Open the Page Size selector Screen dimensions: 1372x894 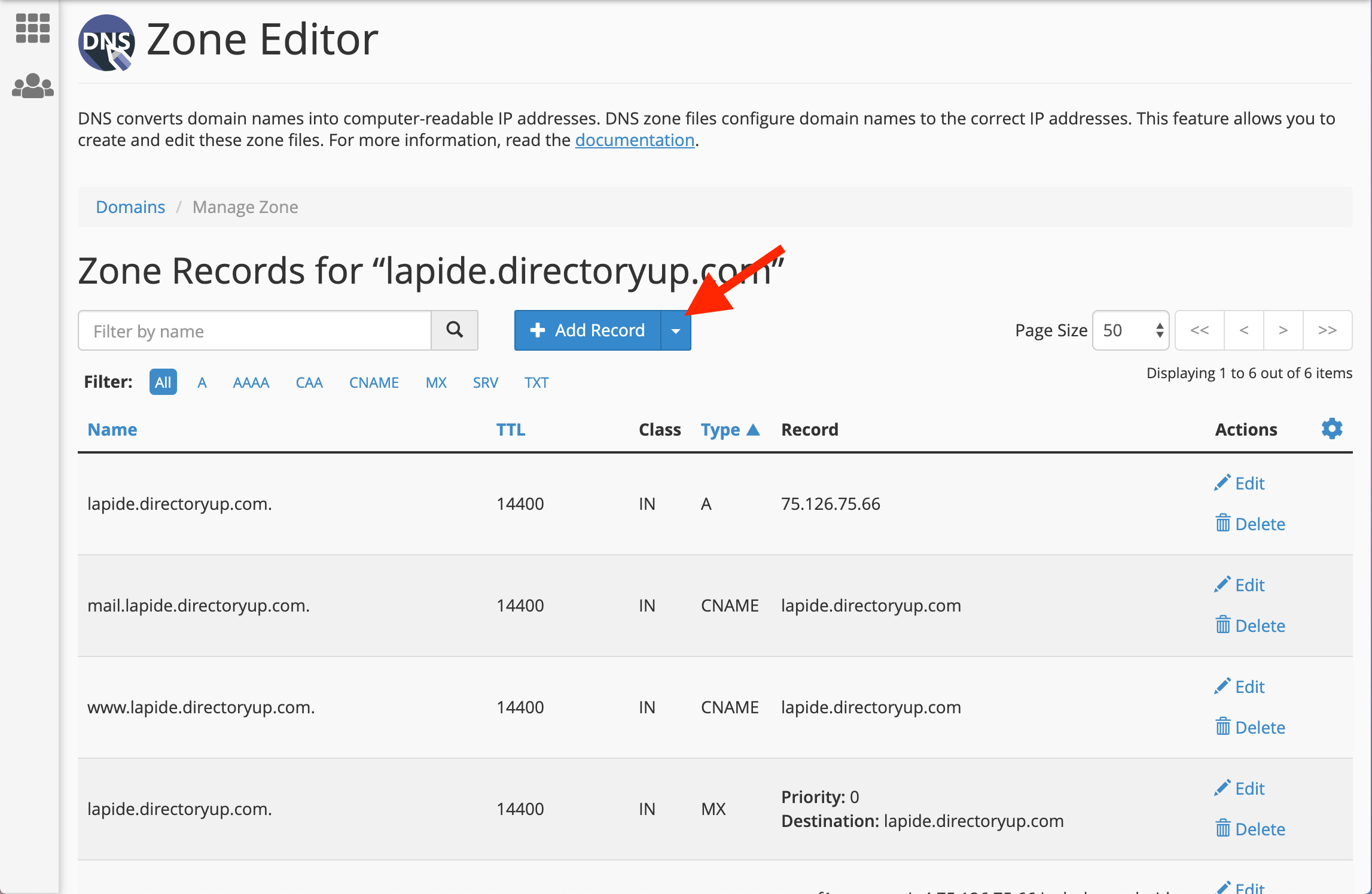1130,330
